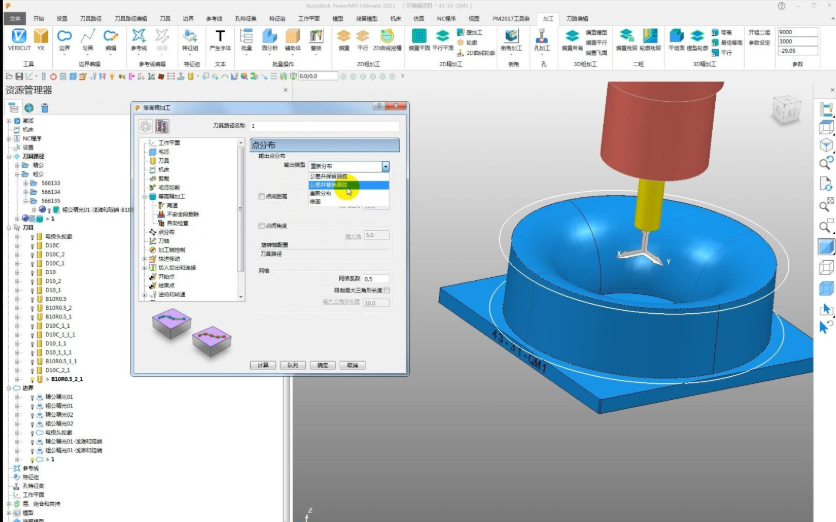Toggle limit max triangle length checkbox
The image size is (836, 522).
click(387, 290)
